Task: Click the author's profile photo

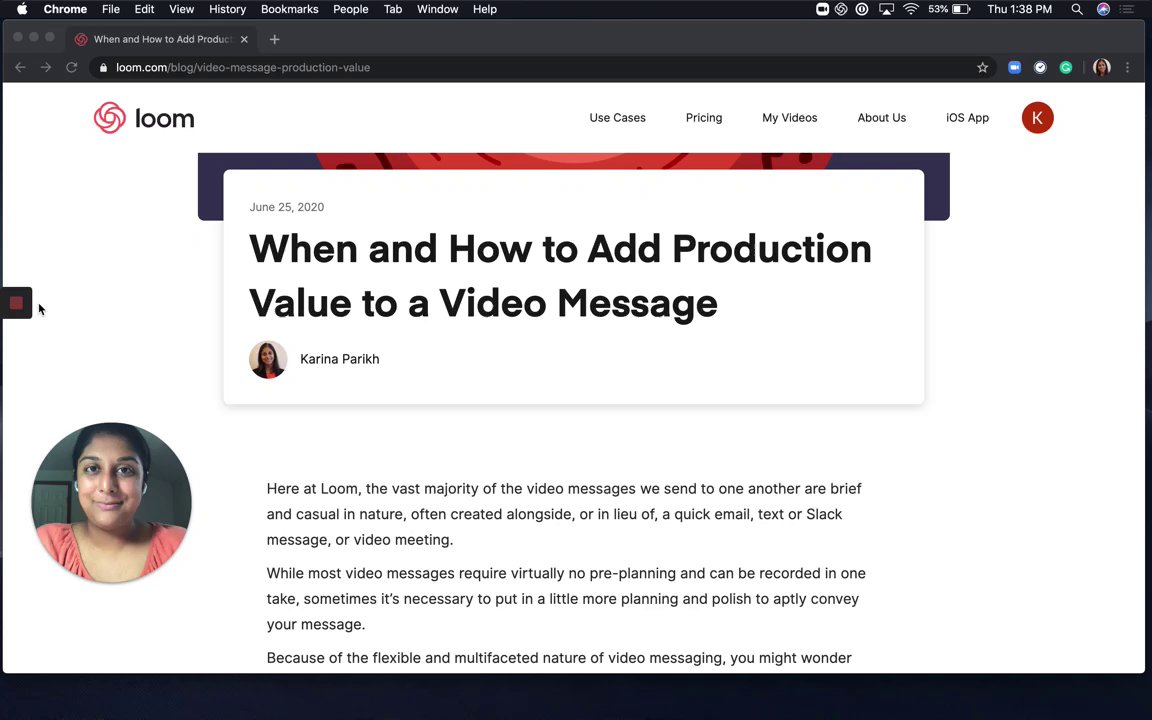Action: tap(268, 359)
